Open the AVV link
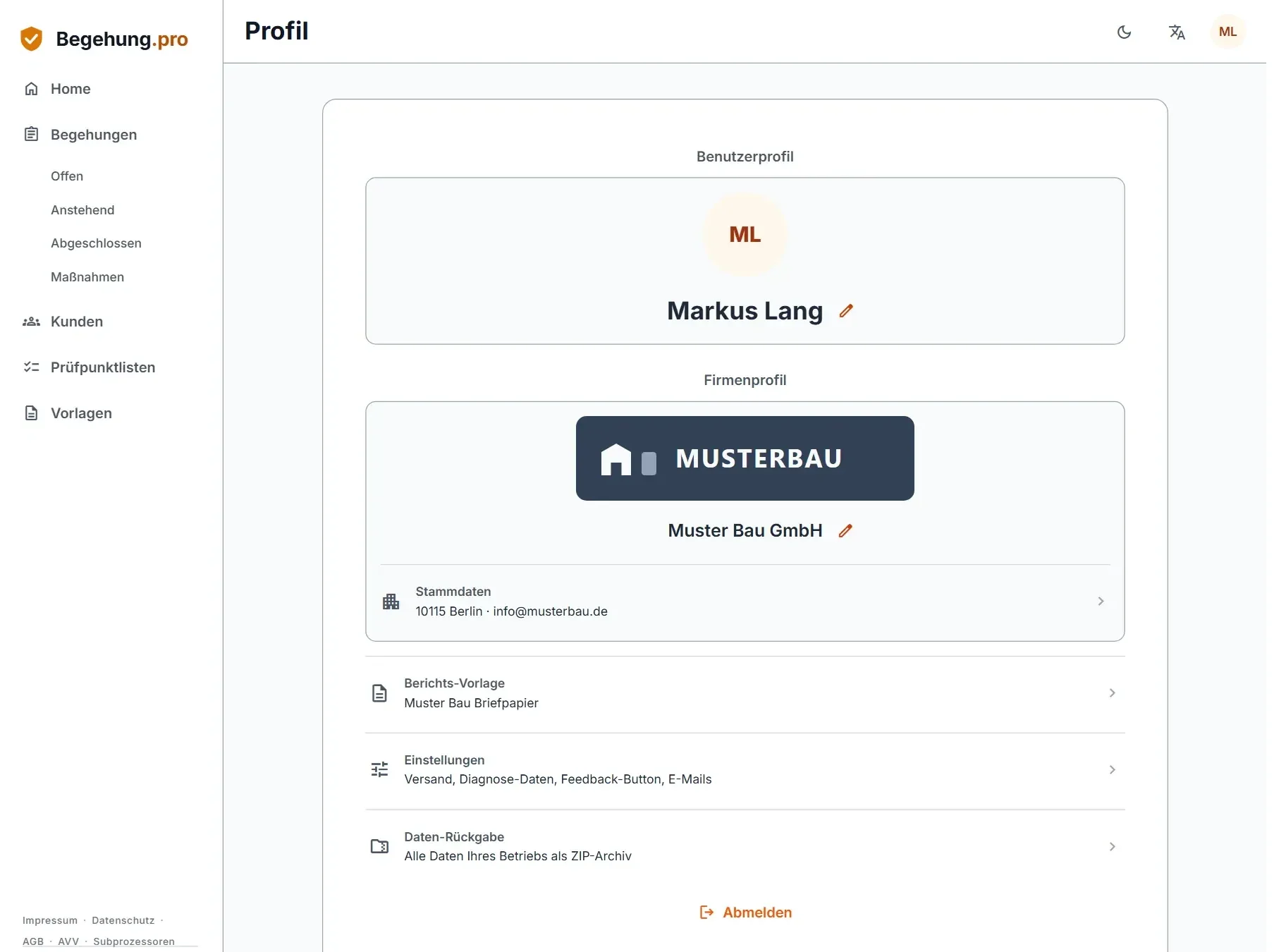Image resolution: width=1286 pixels, height=952 pixels. (x=68, y=941)
